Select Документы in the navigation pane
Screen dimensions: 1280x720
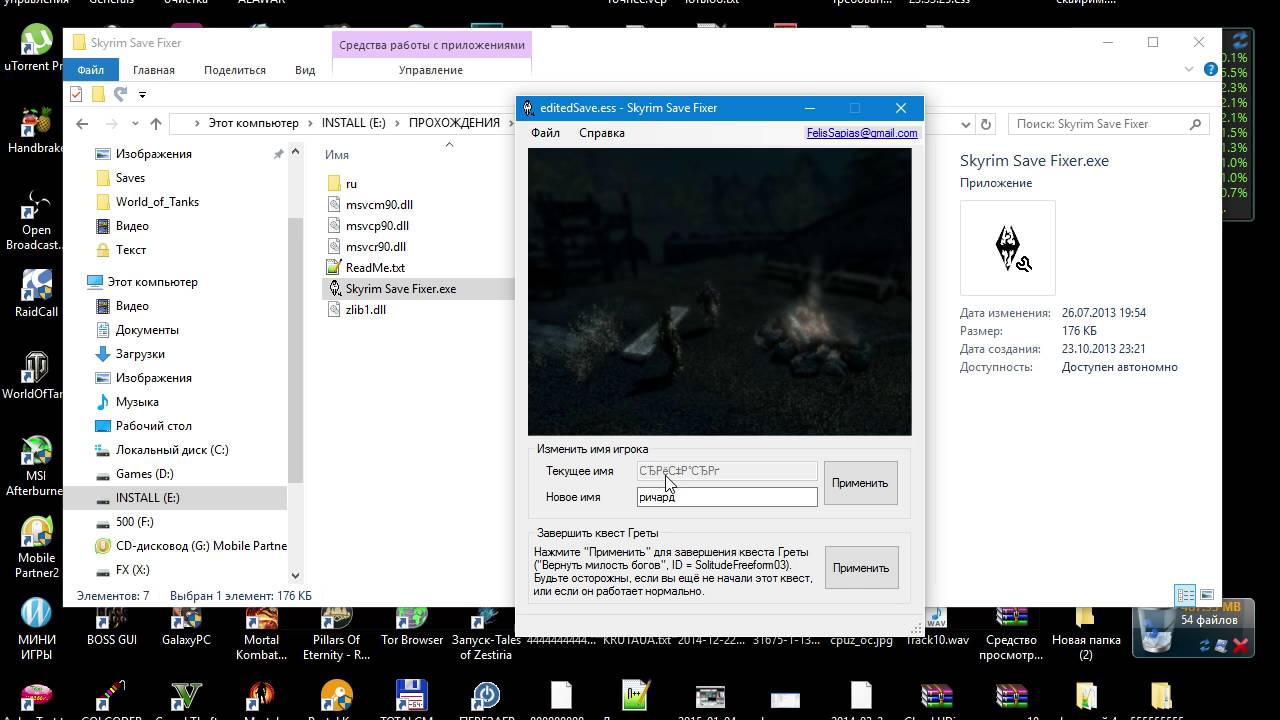147,330
